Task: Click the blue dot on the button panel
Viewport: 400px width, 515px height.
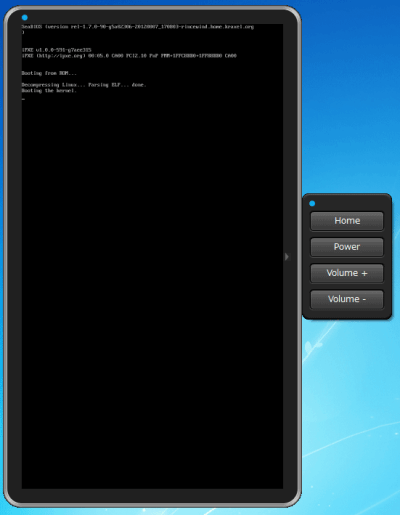Action: point(312,203)
